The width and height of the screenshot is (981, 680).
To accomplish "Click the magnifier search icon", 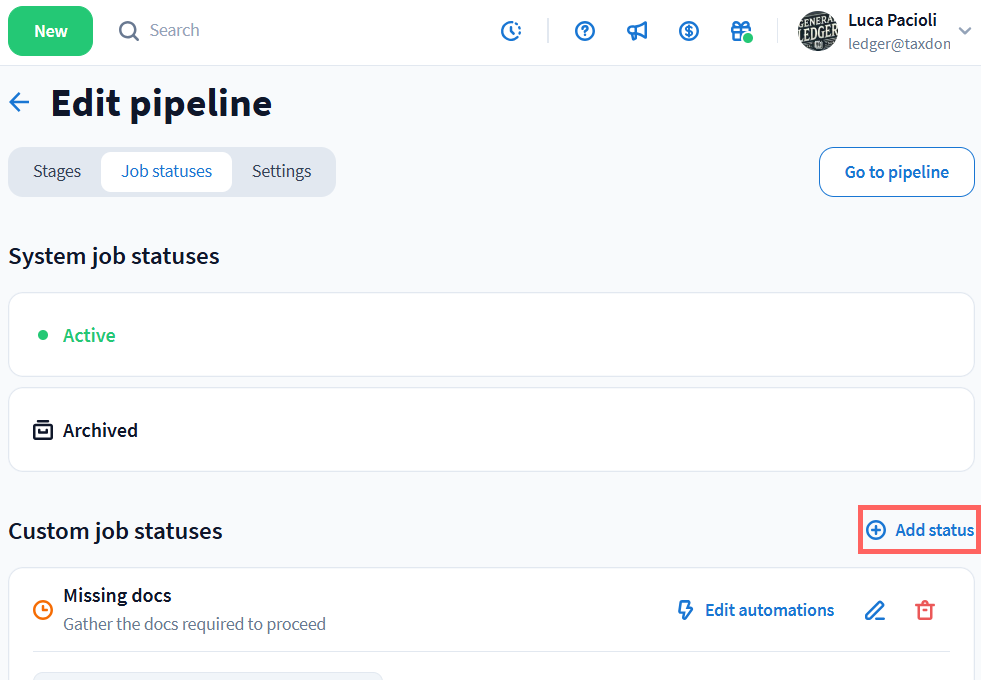I will coord(129,31).
